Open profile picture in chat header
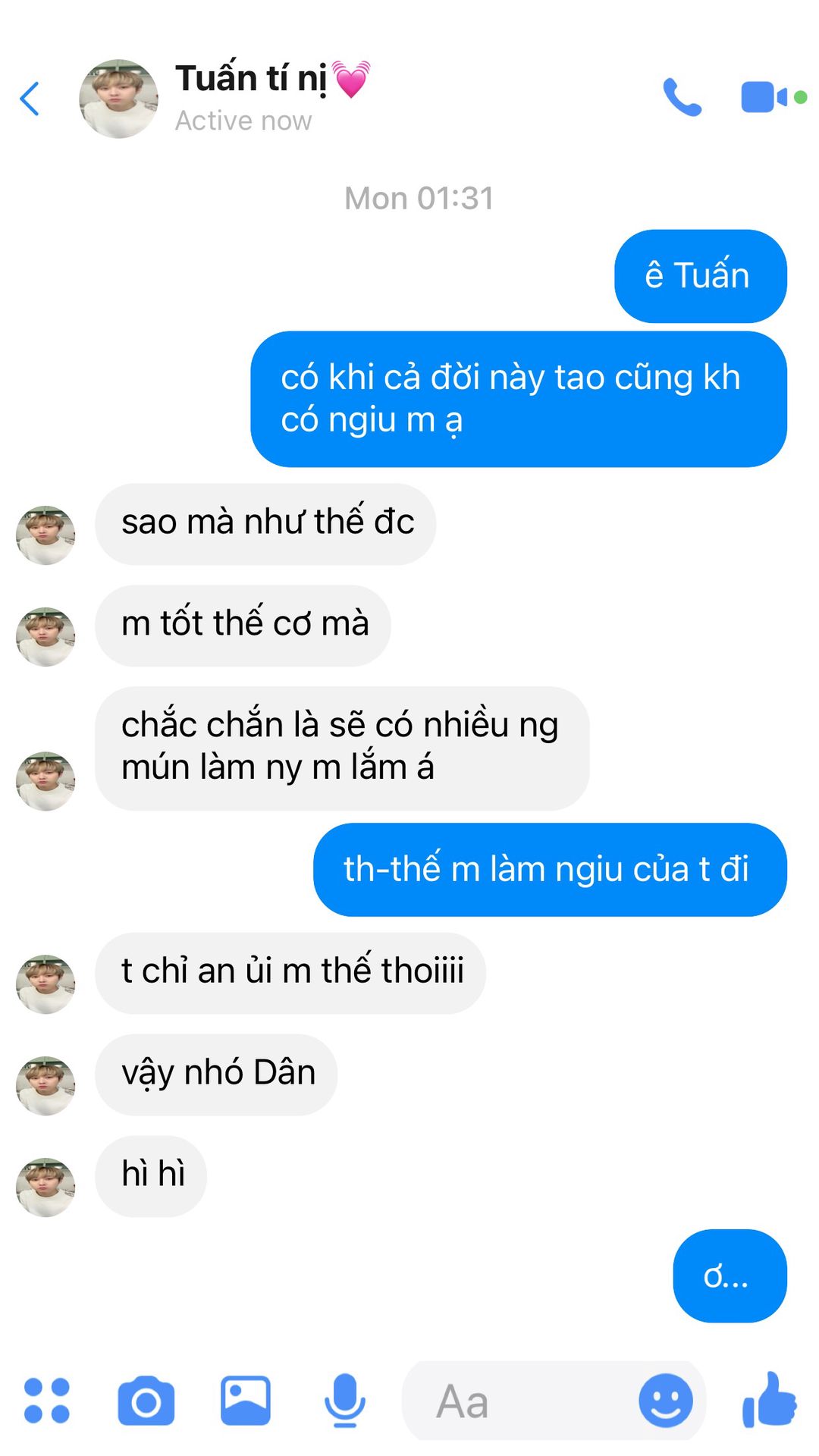The width and height of the screenshot is (819, 1456). 118,99
